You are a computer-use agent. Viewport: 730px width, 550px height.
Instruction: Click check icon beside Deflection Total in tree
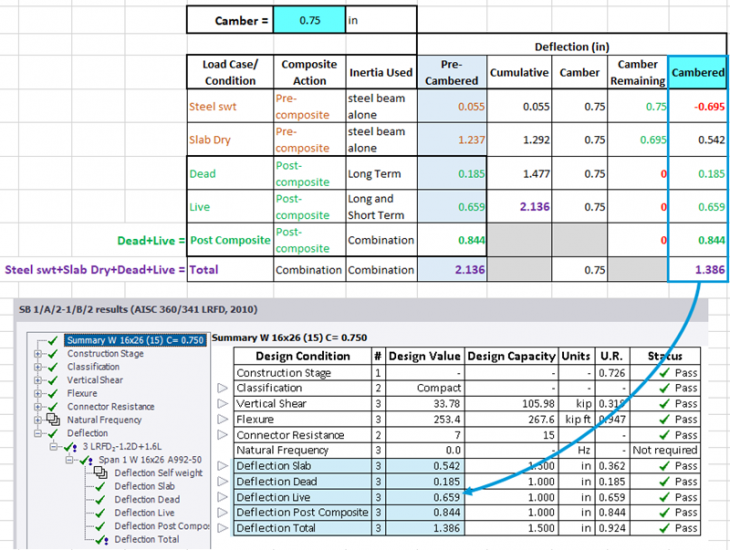pyautogui.click(x=101, y=539)
